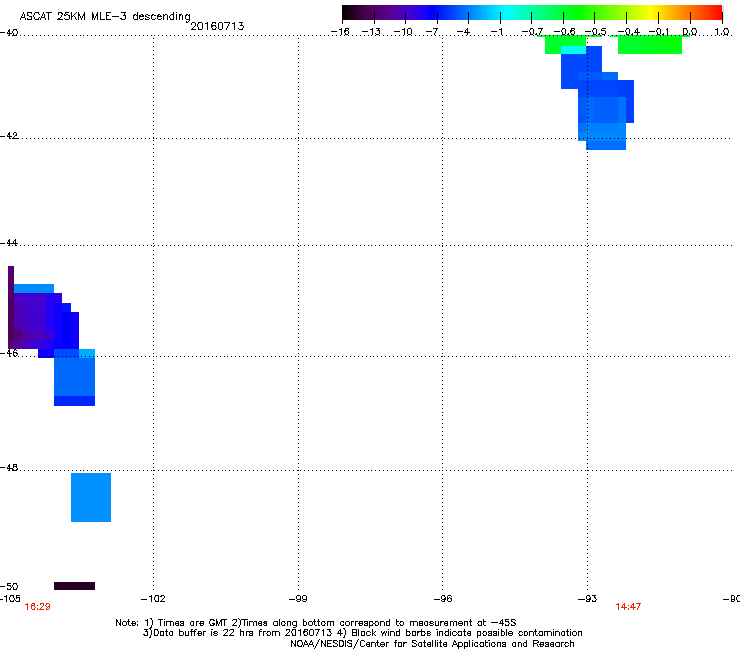
Task: Click the NOAA/NESDIS credit line
Action: point(432,644)
